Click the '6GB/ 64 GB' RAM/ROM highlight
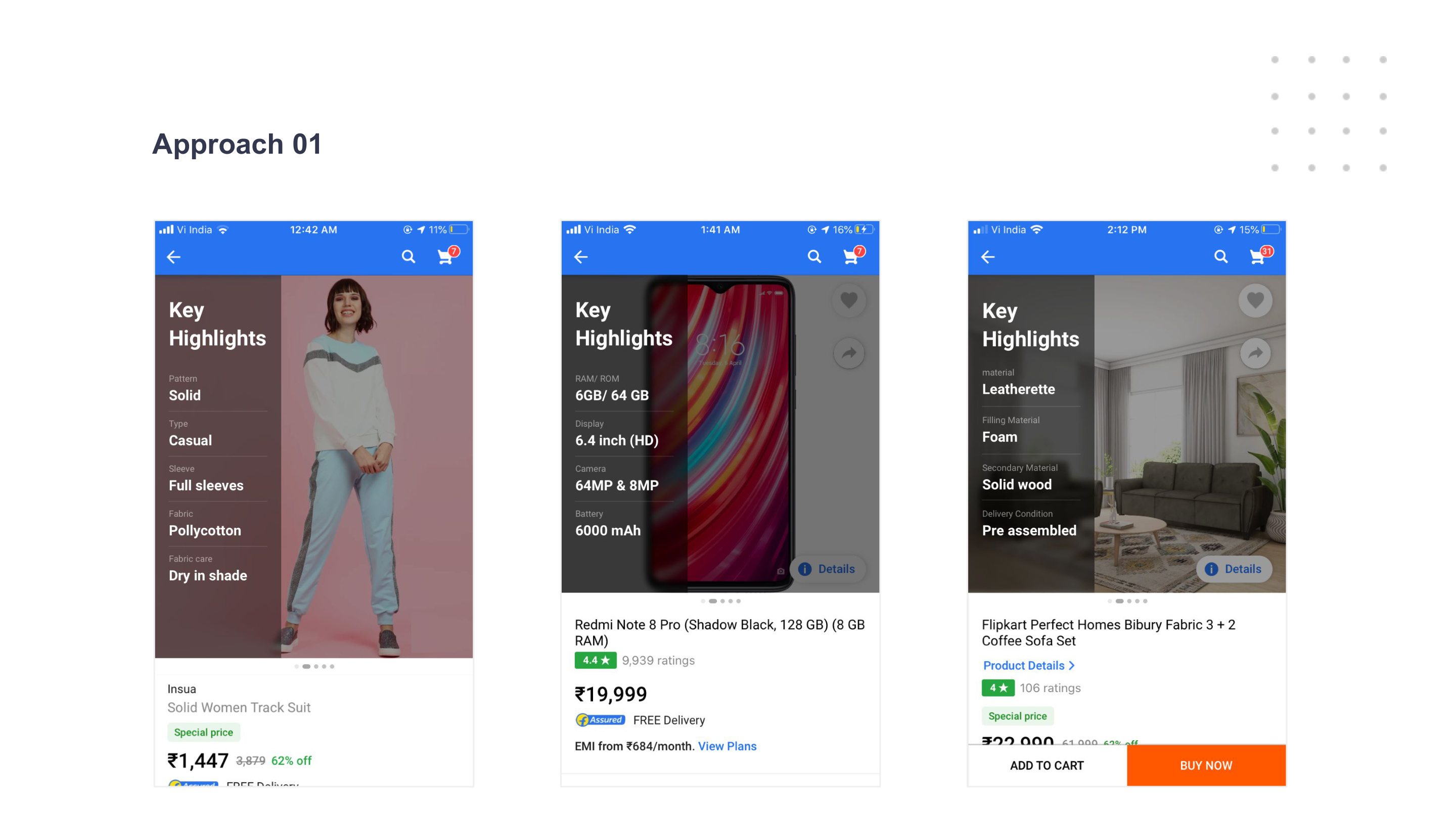 point(612,396)
